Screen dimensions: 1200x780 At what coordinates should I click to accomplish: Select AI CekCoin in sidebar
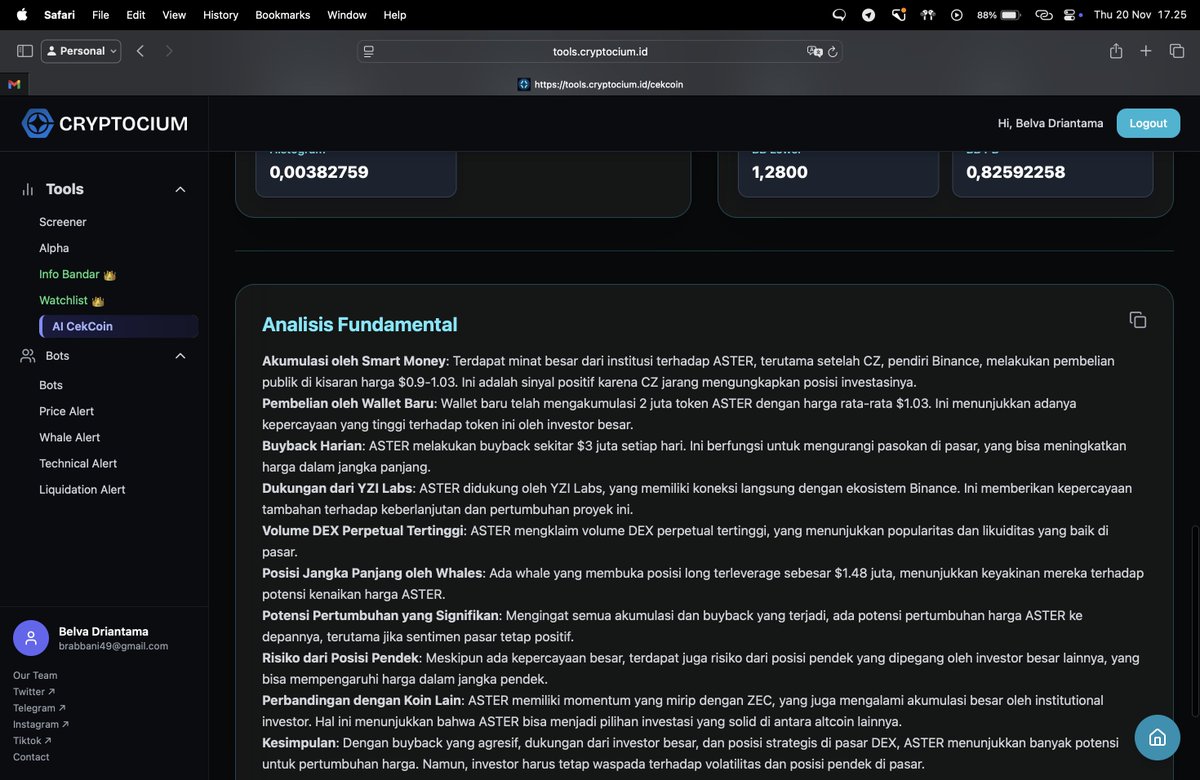click(x=119, y=326)
